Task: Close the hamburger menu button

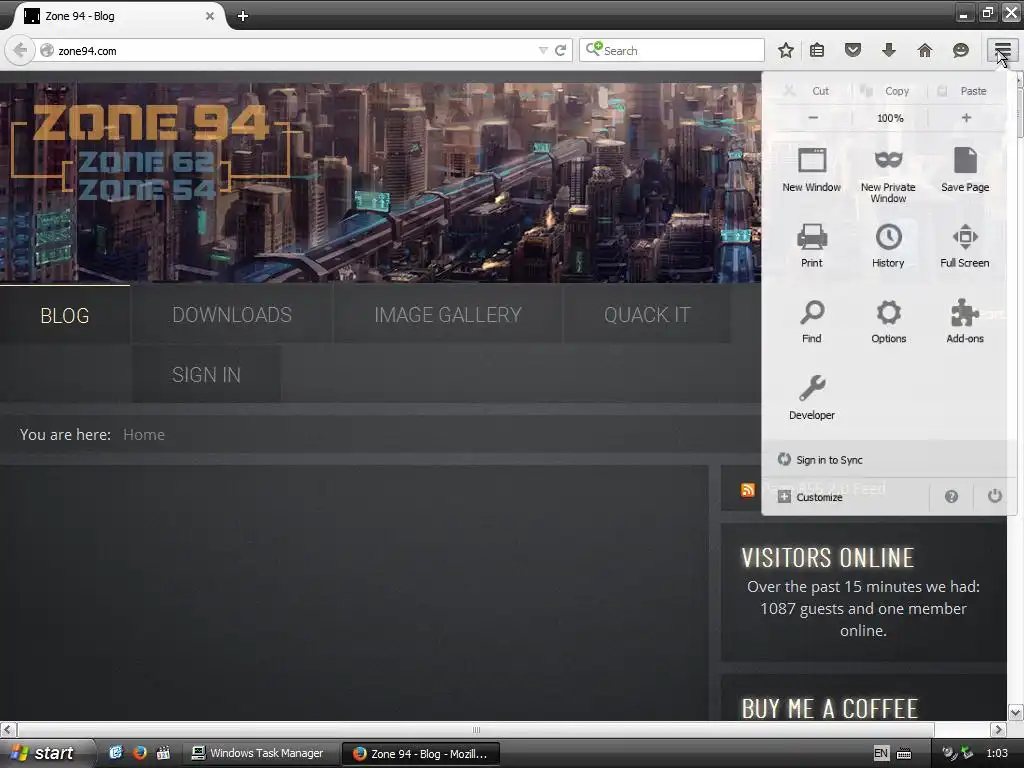Action: [x=1002, y=50]
